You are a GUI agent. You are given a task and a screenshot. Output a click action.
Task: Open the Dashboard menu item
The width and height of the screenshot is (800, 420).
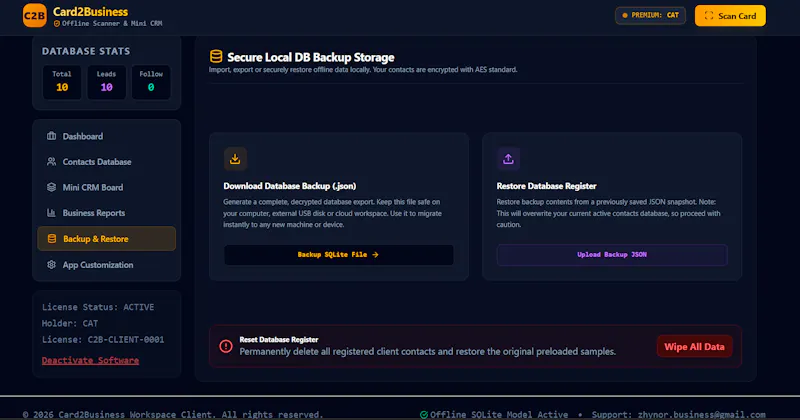(x=107, y=136)
